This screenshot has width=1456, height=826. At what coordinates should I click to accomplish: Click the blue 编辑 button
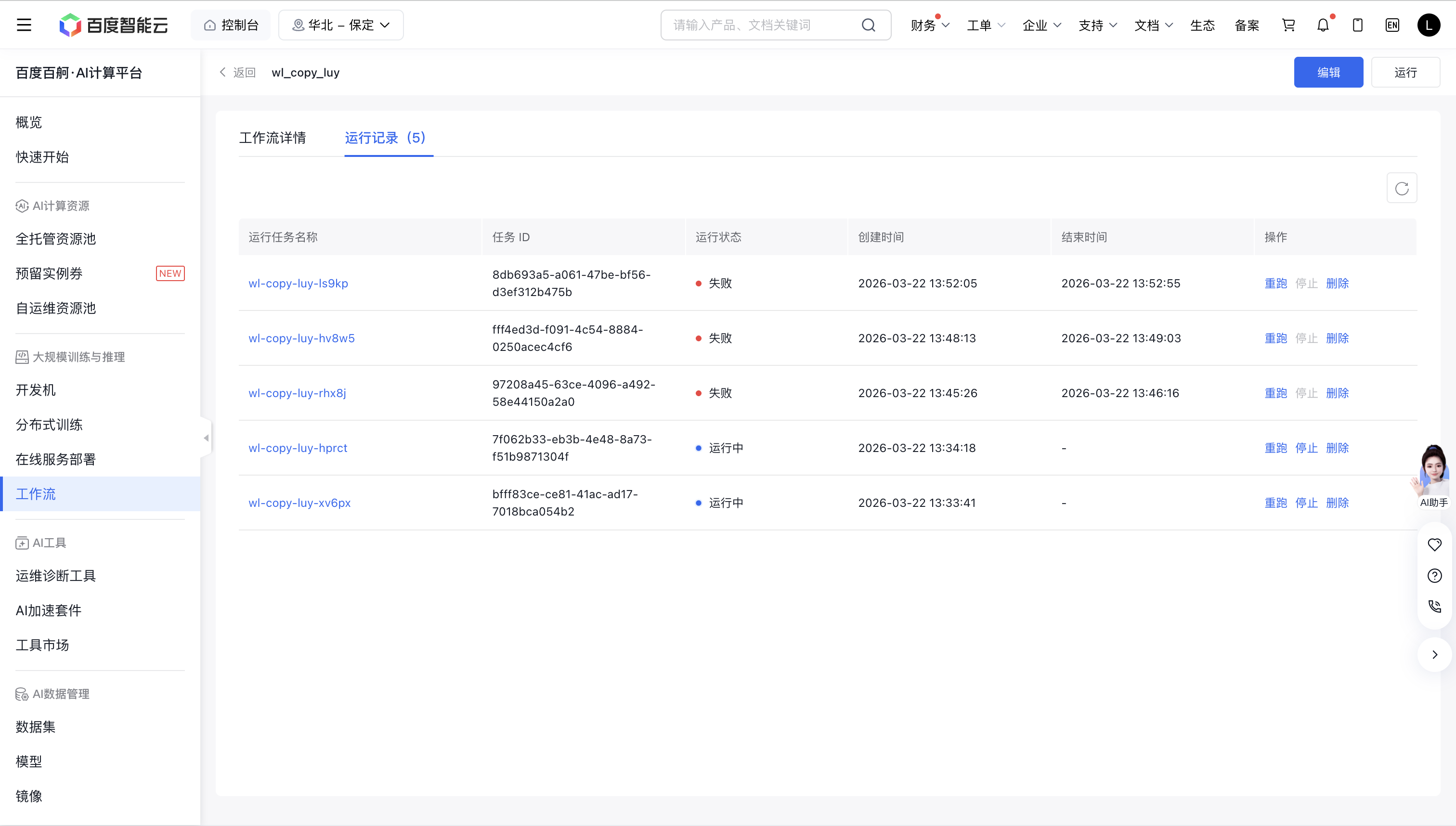(x=1328, y=73)
